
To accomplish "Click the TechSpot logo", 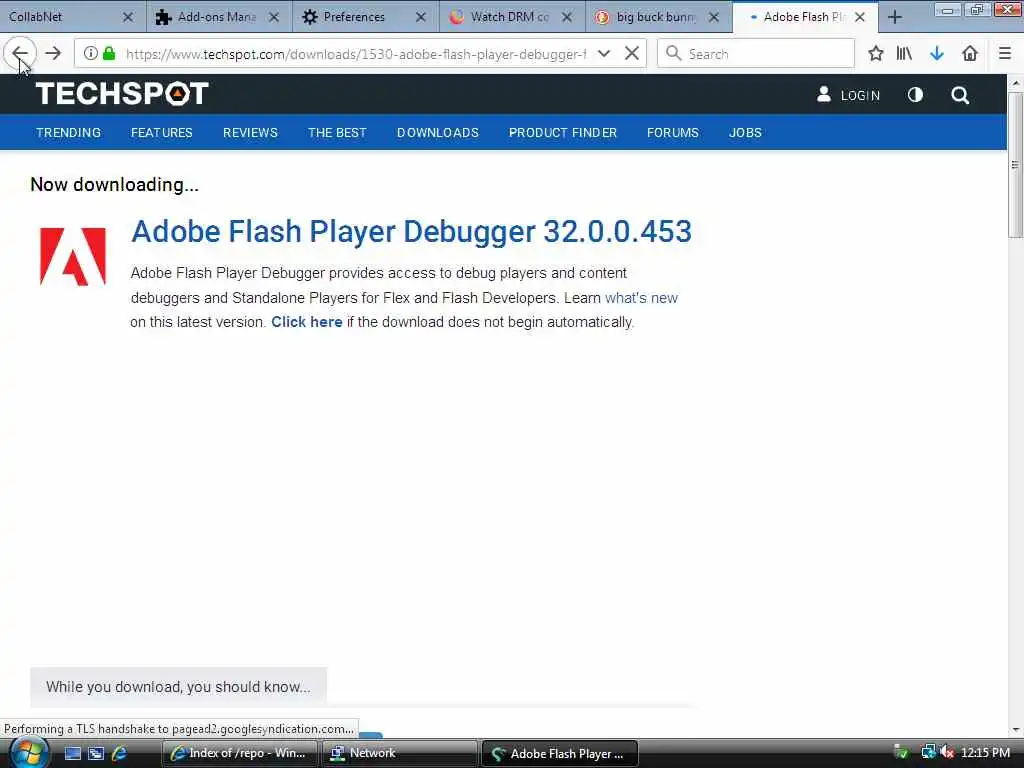I will coord(122,93).
